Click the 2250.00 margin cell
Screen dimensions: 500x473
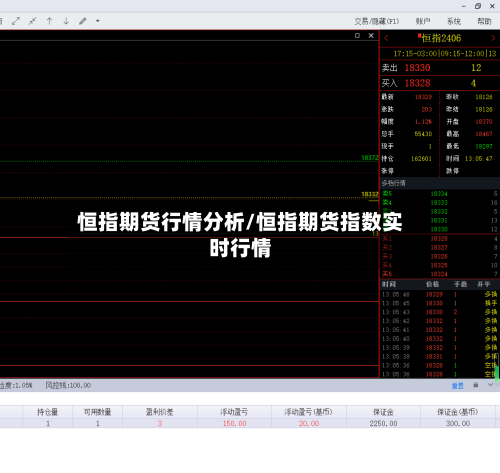383,423
